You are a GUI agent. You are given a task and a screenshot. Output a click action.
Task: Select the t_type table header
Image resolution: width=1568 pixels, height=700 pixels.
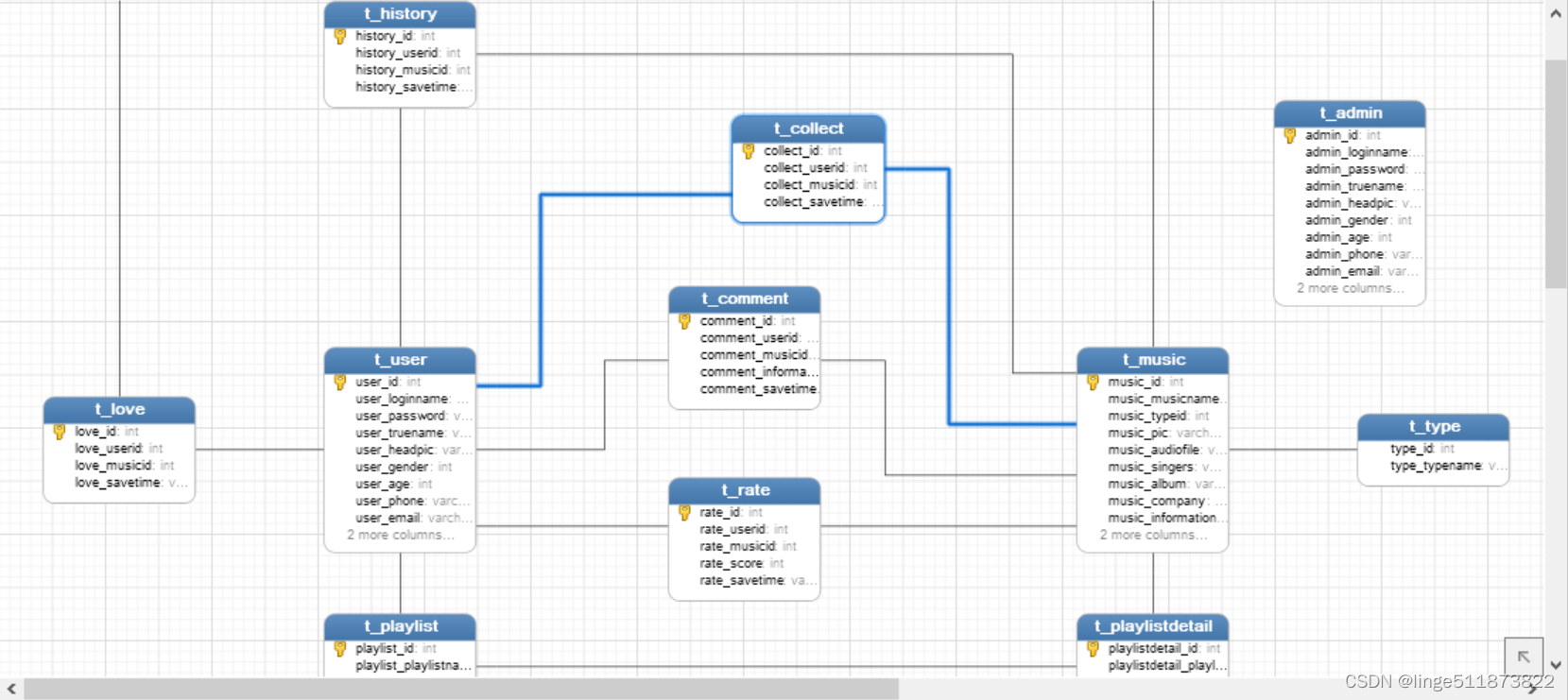click(x=1434, y=426)
